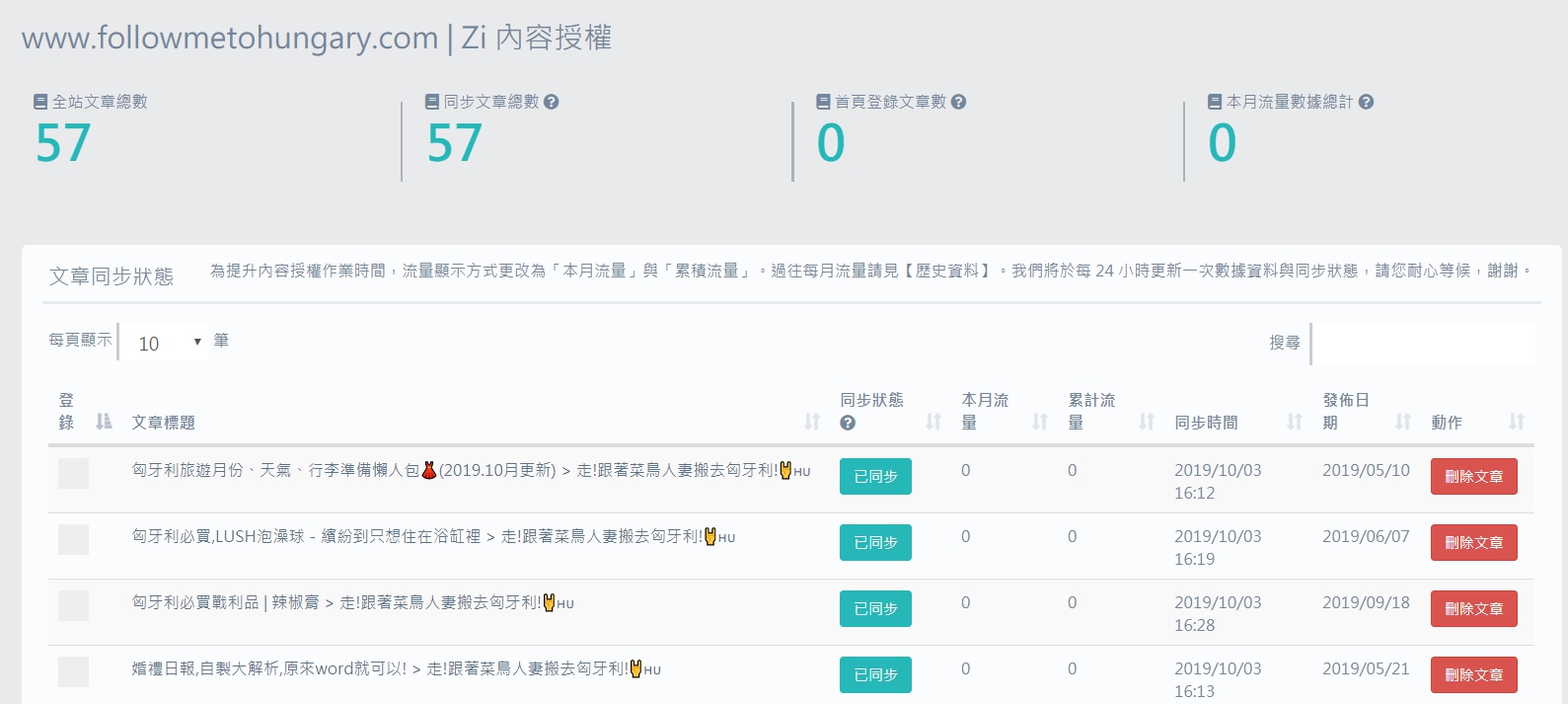Sort by 動作 column sort arrows
Viewport: 1568px width, 704px height.
pos(1517,422)
